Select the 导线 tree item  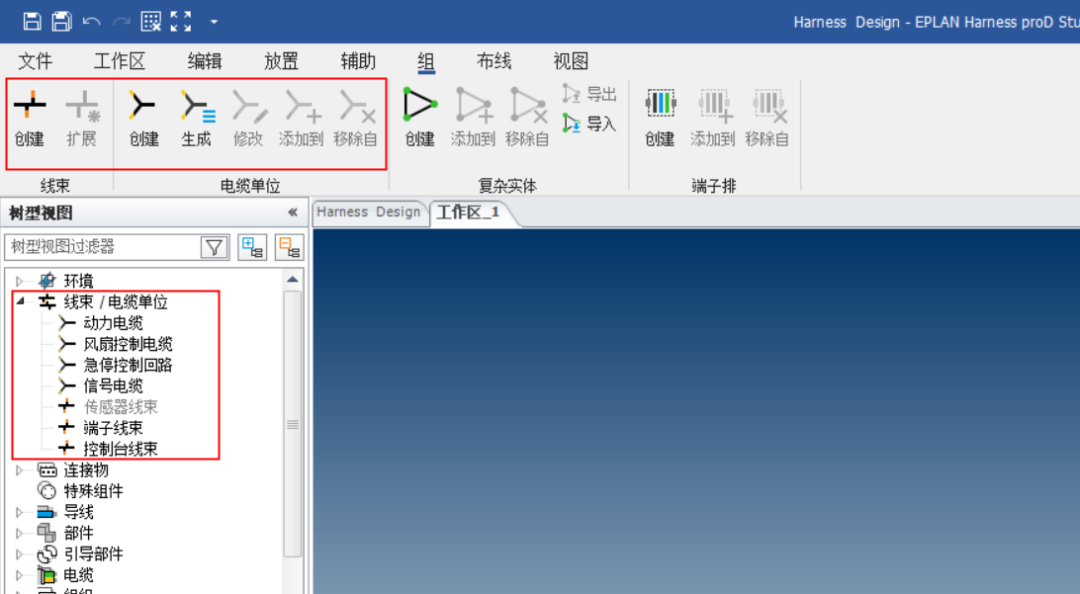pyautogui.click(x=79, y=513)
